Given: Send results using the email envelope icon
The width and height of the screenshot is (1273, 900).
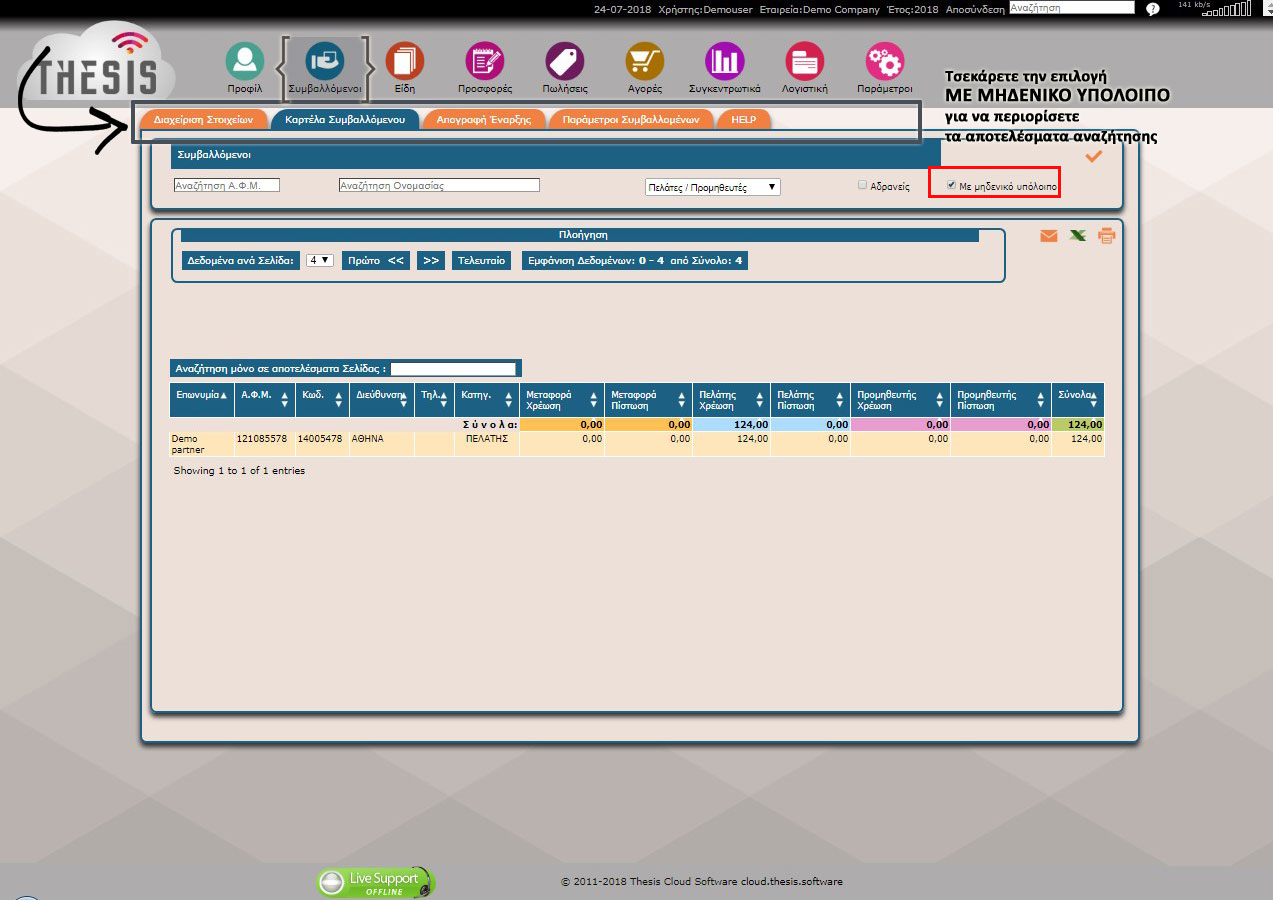Looking at the screenshot, I should point(1048,237).
